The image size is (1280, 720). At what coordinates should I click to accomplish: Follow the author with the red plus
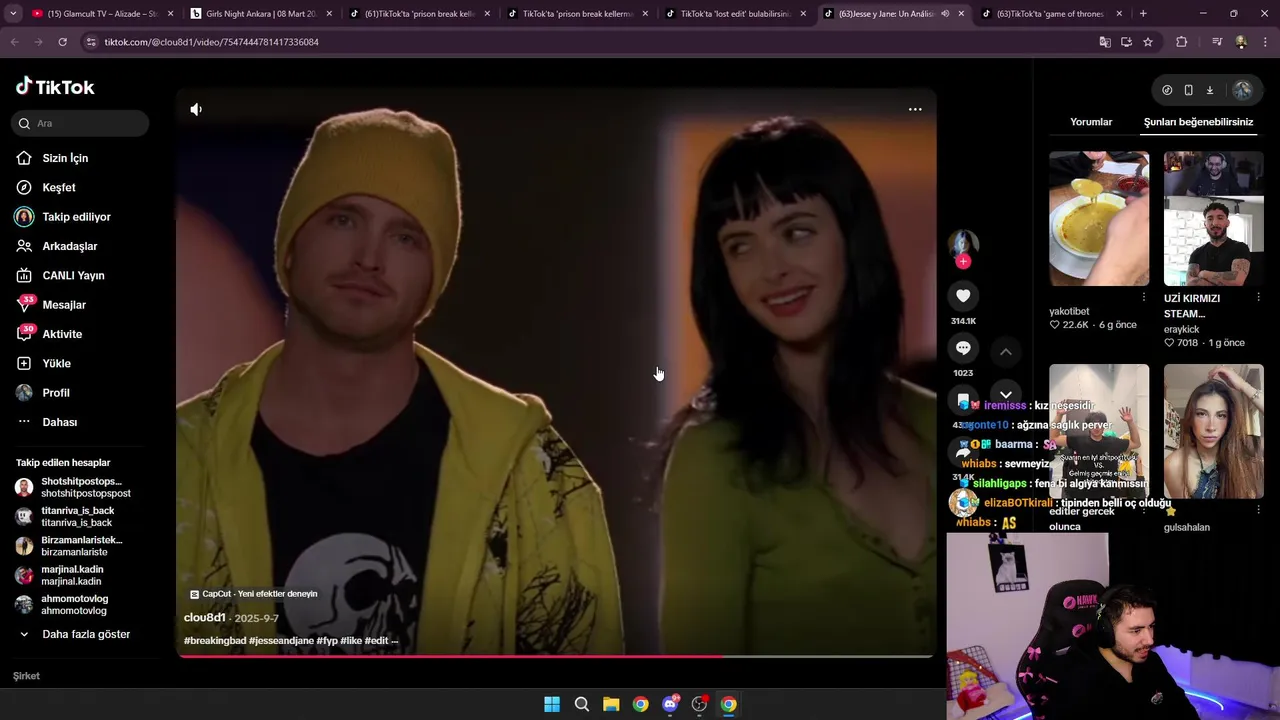[x=963, y=261]
